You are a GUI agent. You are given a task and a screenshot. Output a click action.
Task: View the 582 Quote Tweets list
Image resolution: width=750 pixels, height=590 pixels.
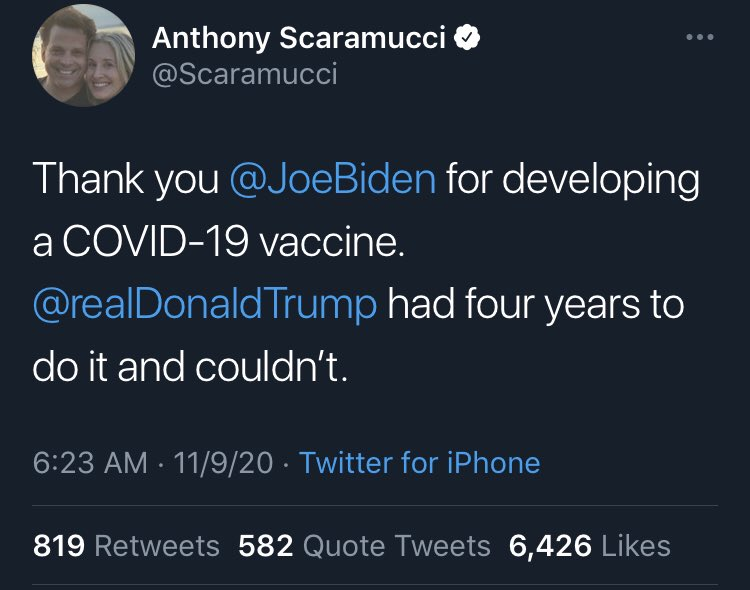click(x=365, y=545)
